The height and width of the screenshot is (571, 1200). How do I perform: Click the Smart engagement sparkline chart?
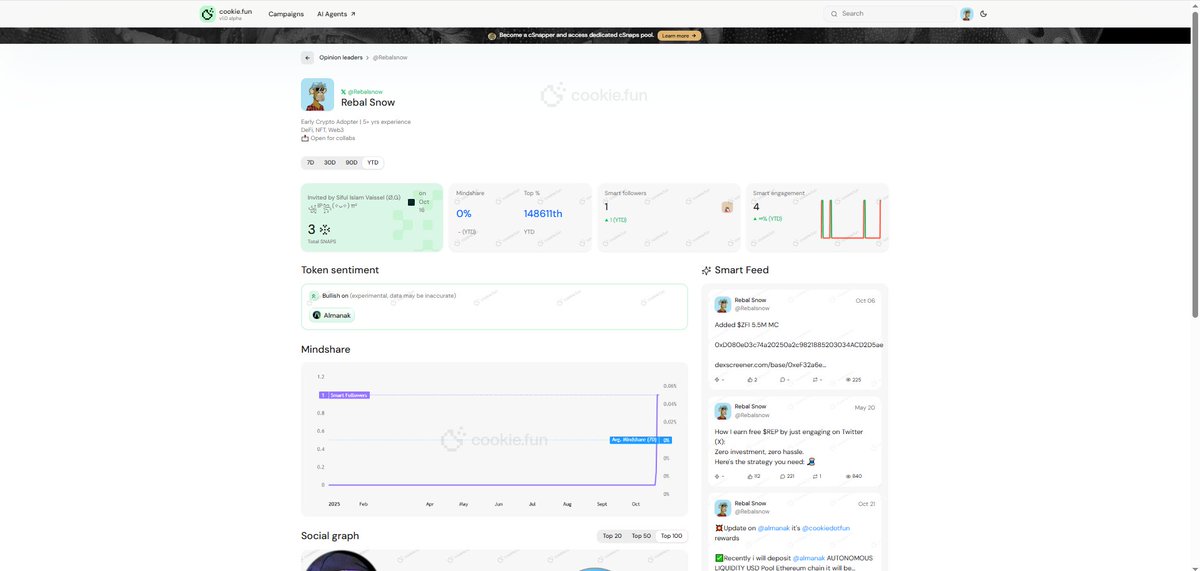[x=850, y=218]
